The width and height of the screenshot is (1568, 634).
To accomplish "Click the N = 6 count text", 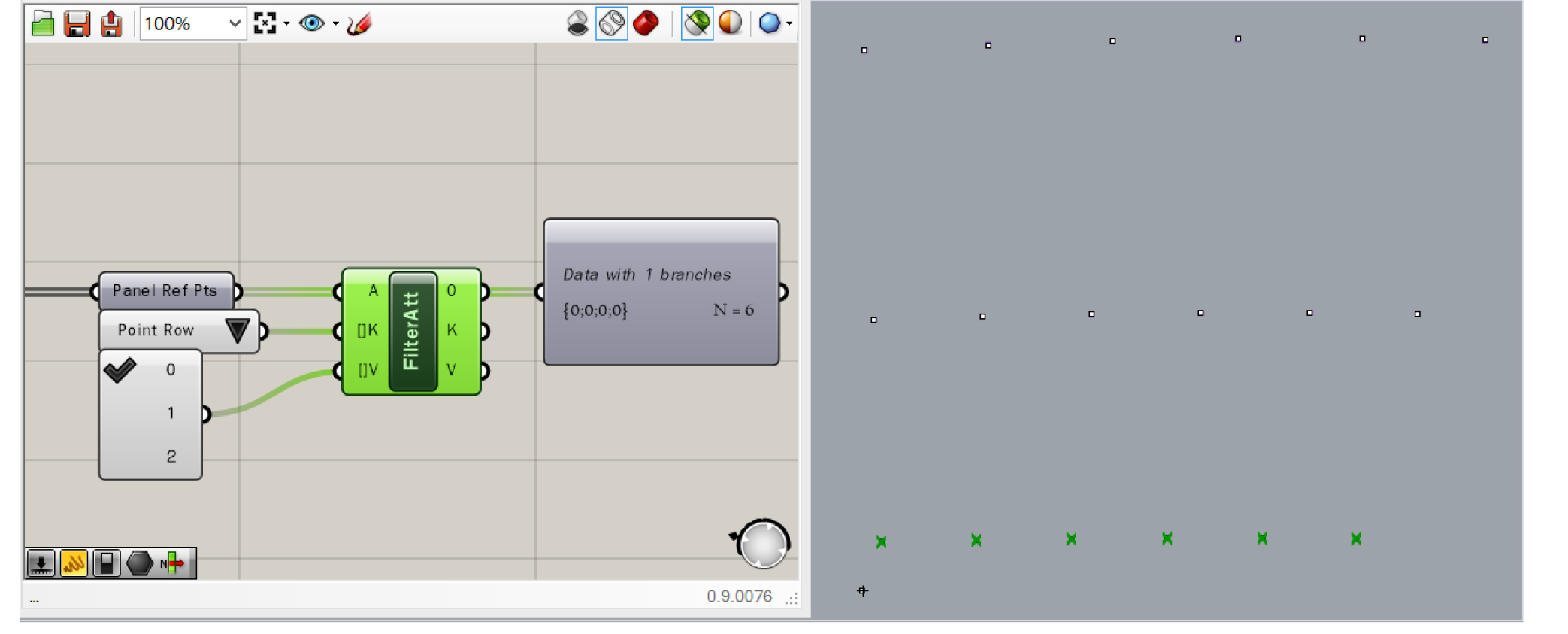I will [733, 310].
